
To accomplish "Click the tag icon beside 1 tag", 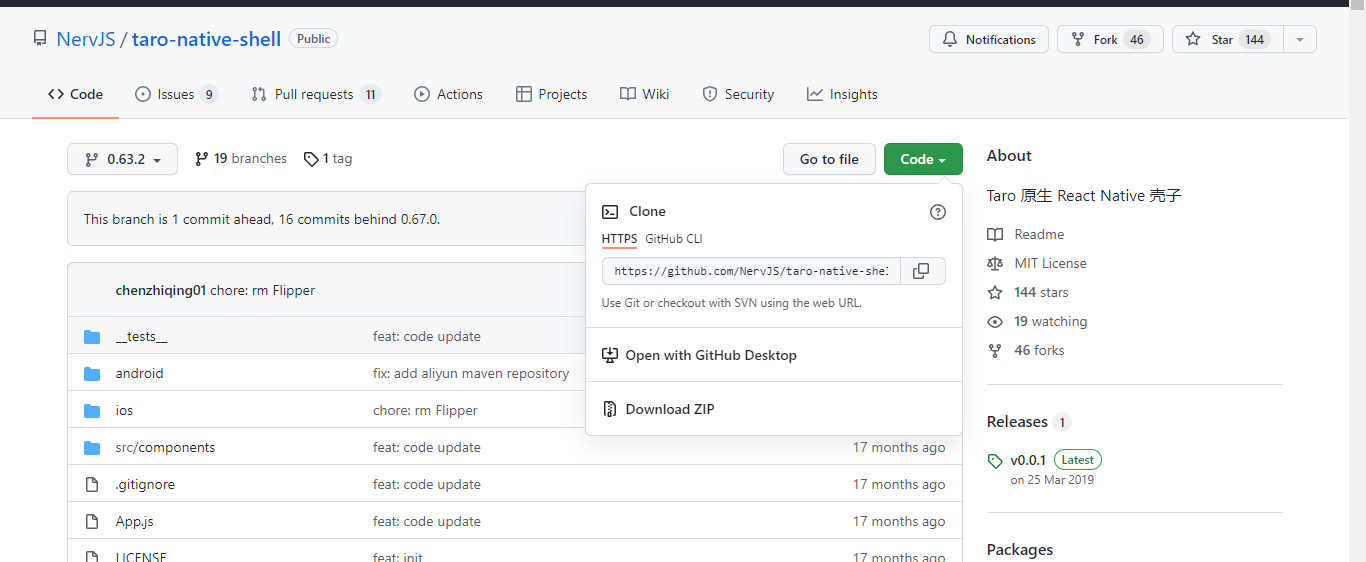I will tap(311, 159).
